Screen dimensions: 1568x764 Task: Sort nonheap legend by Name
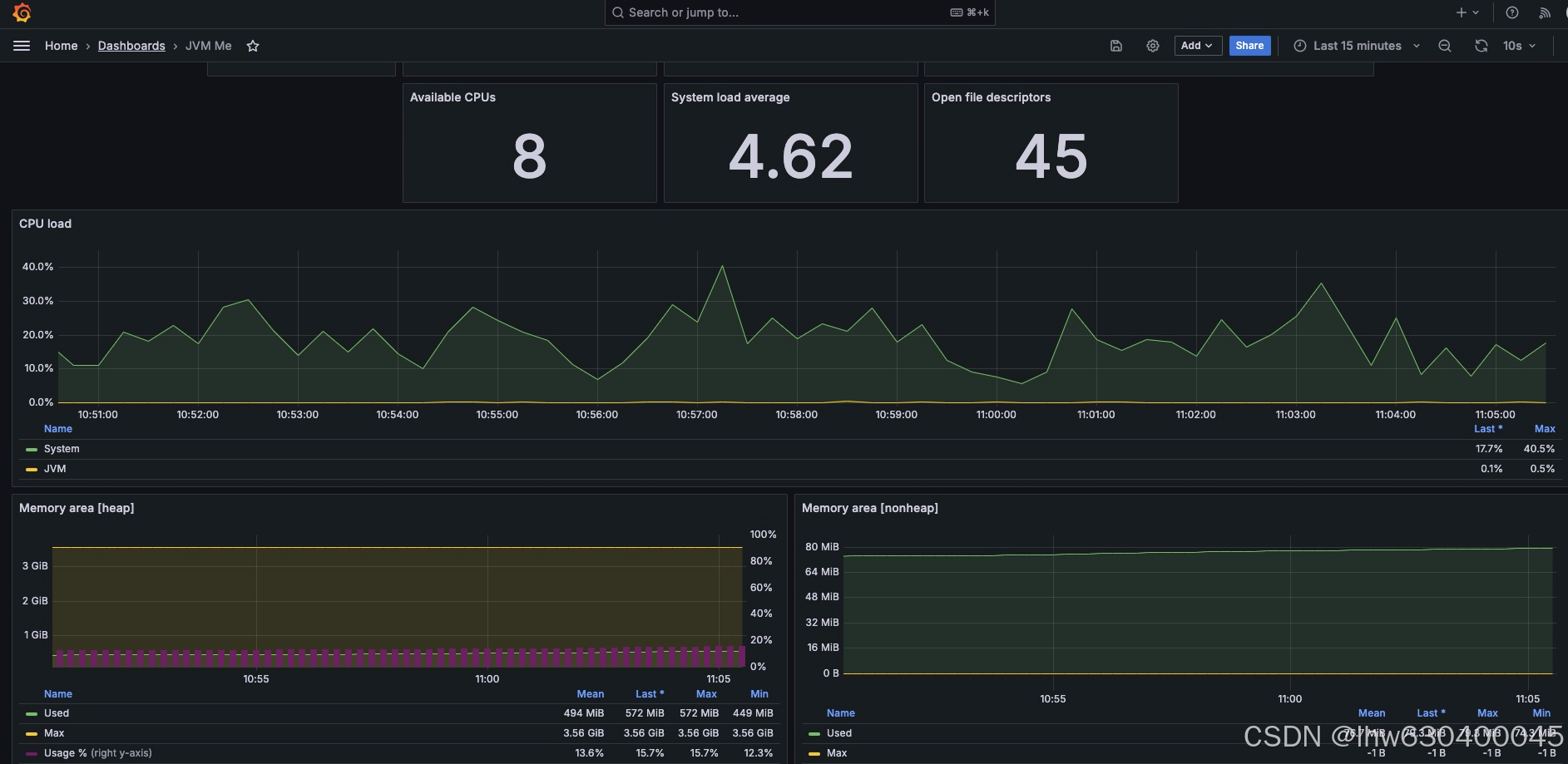pyautogui.click(x=841, y=713)
